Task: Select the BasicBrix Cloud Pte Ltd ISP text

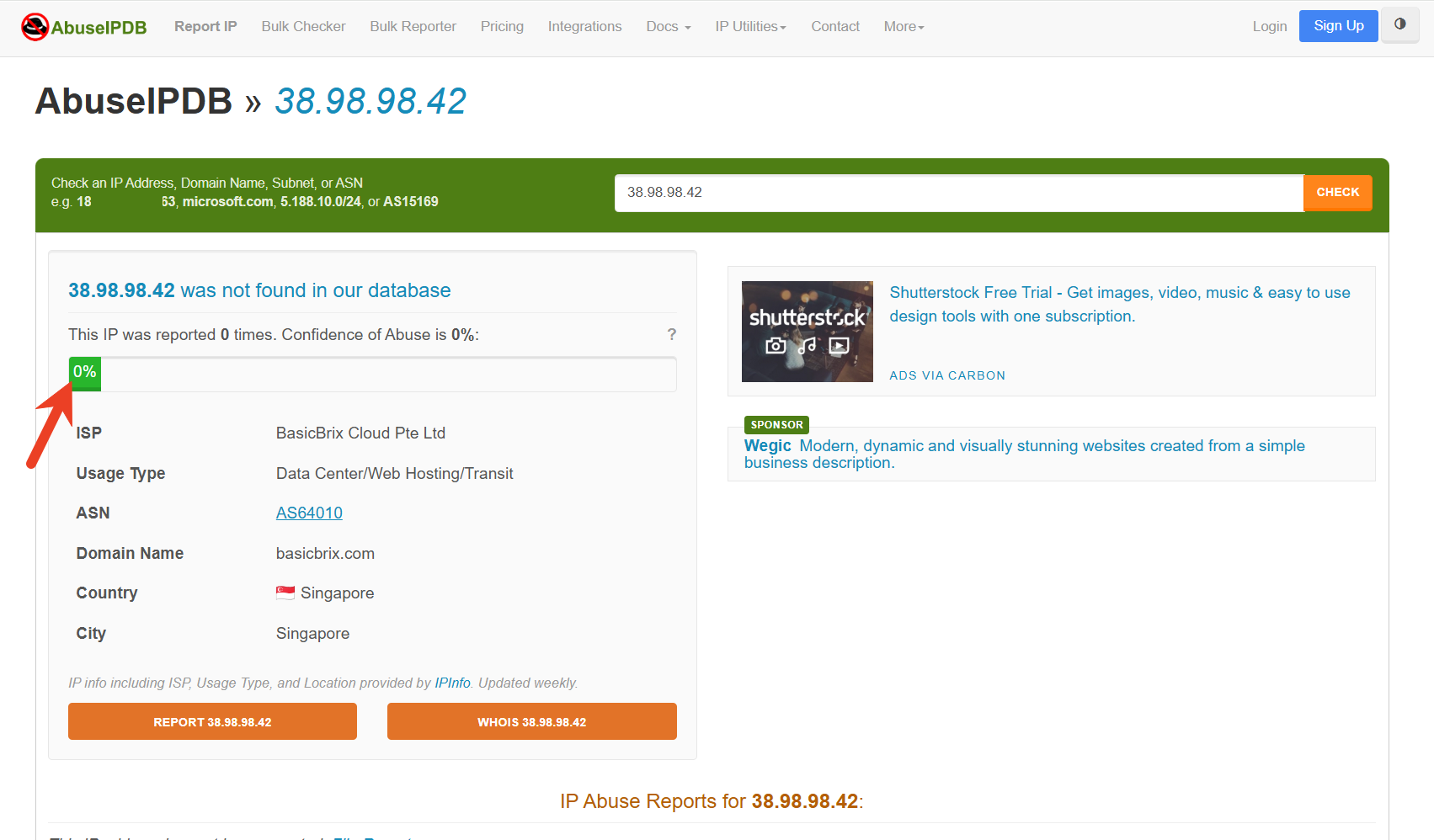Action: 360,433
